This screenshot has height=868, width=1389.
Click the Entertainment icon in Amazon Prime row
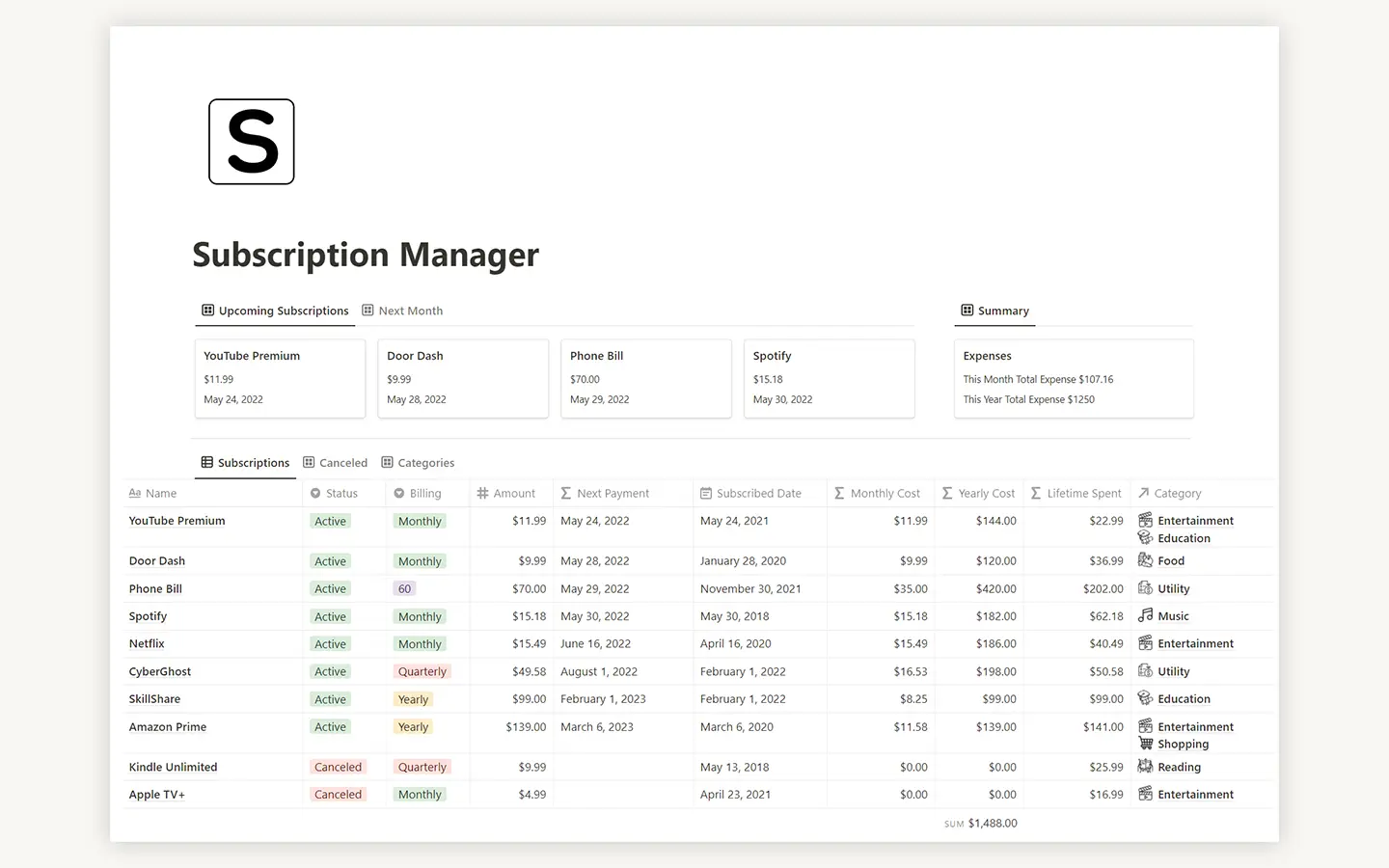[x=1145, y=725]
